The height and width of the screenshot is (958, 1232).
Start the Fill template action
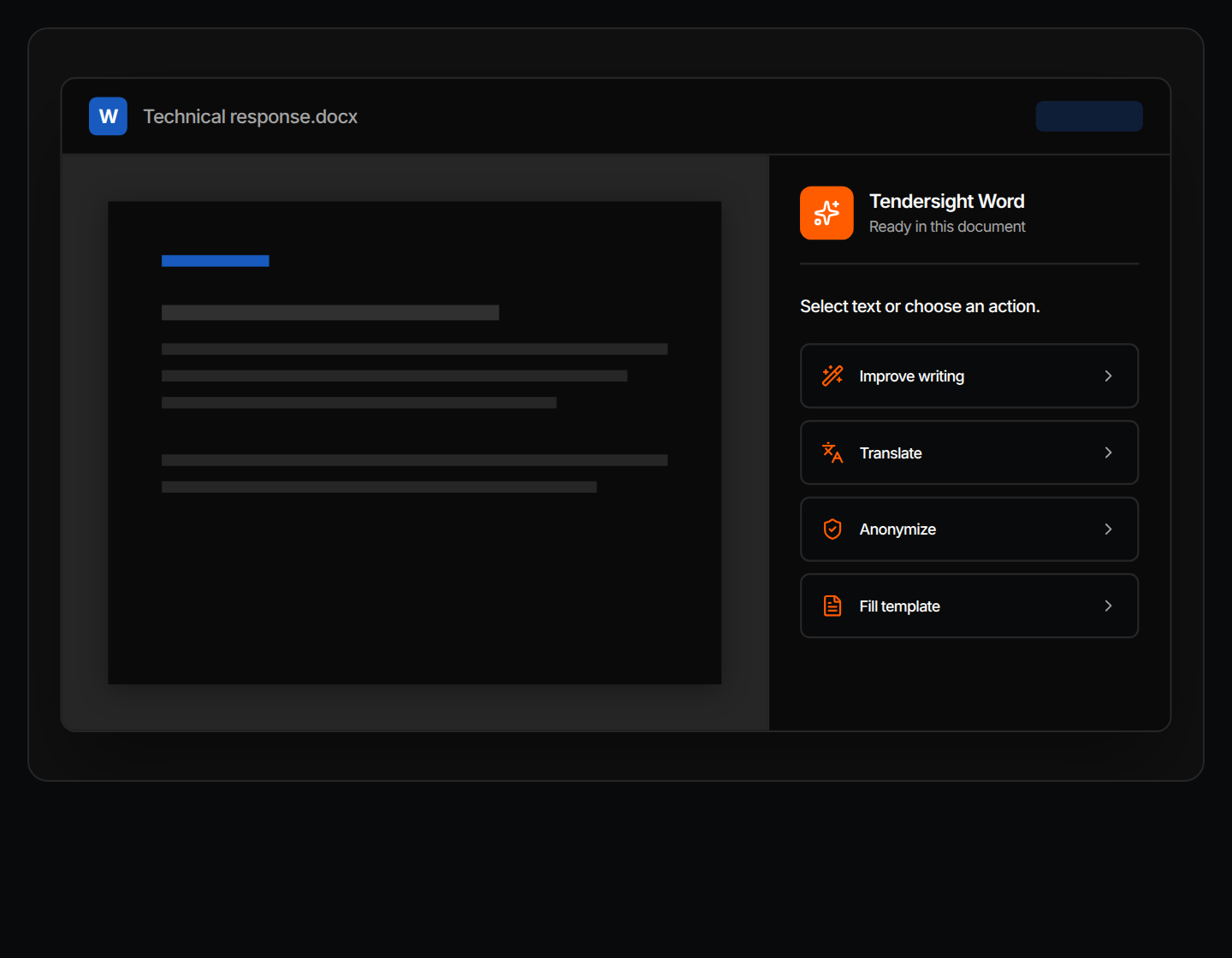tap(969, 606)
